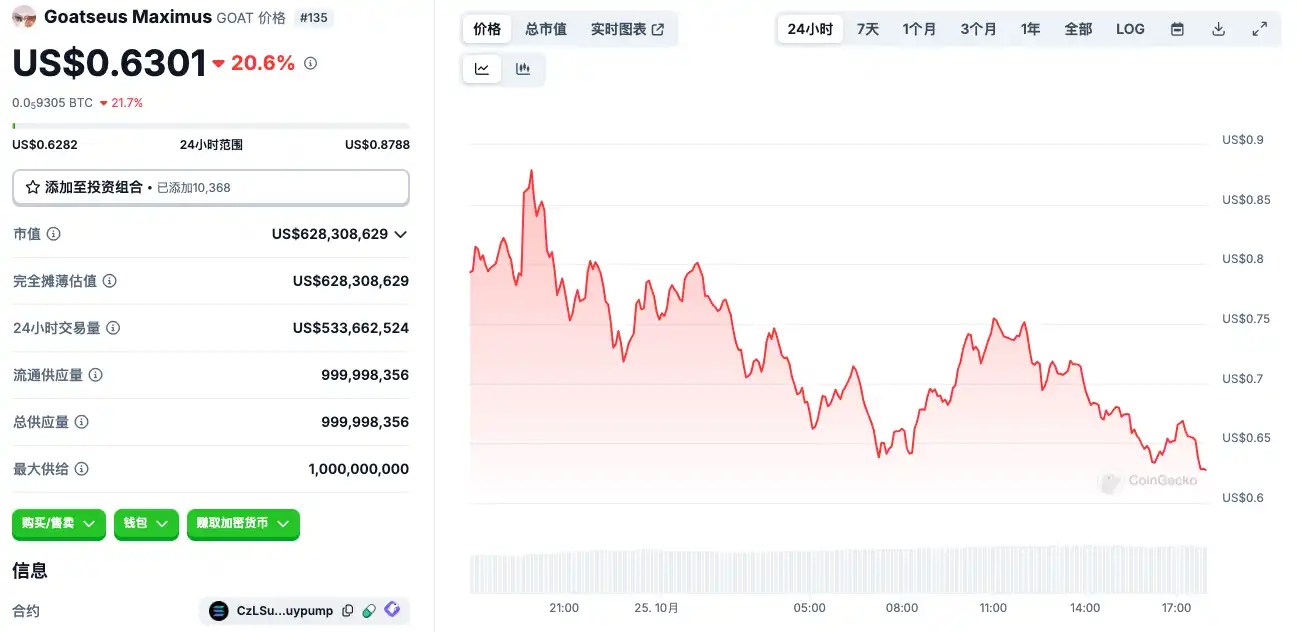Image resolution: width=1297 pixels, height=632 pixels.
Task: Select the 7天 time range
Action: [868, 29]
